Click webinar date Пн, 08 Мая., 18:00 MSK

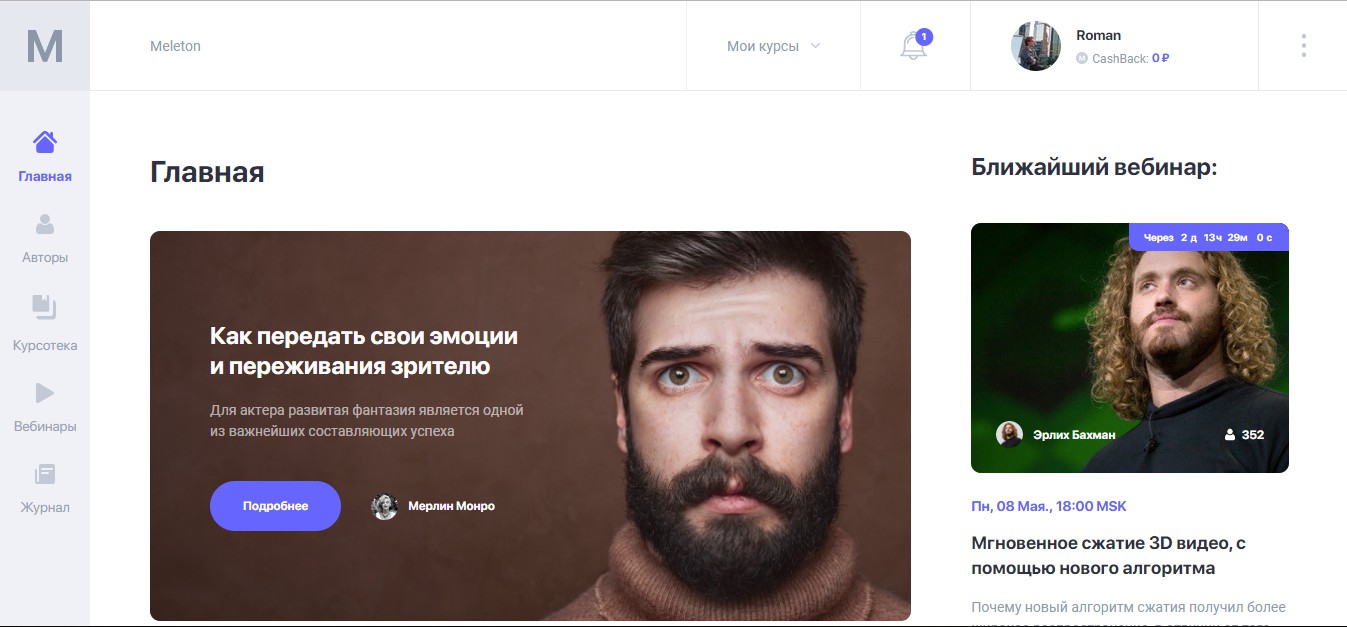[1049, 506]
